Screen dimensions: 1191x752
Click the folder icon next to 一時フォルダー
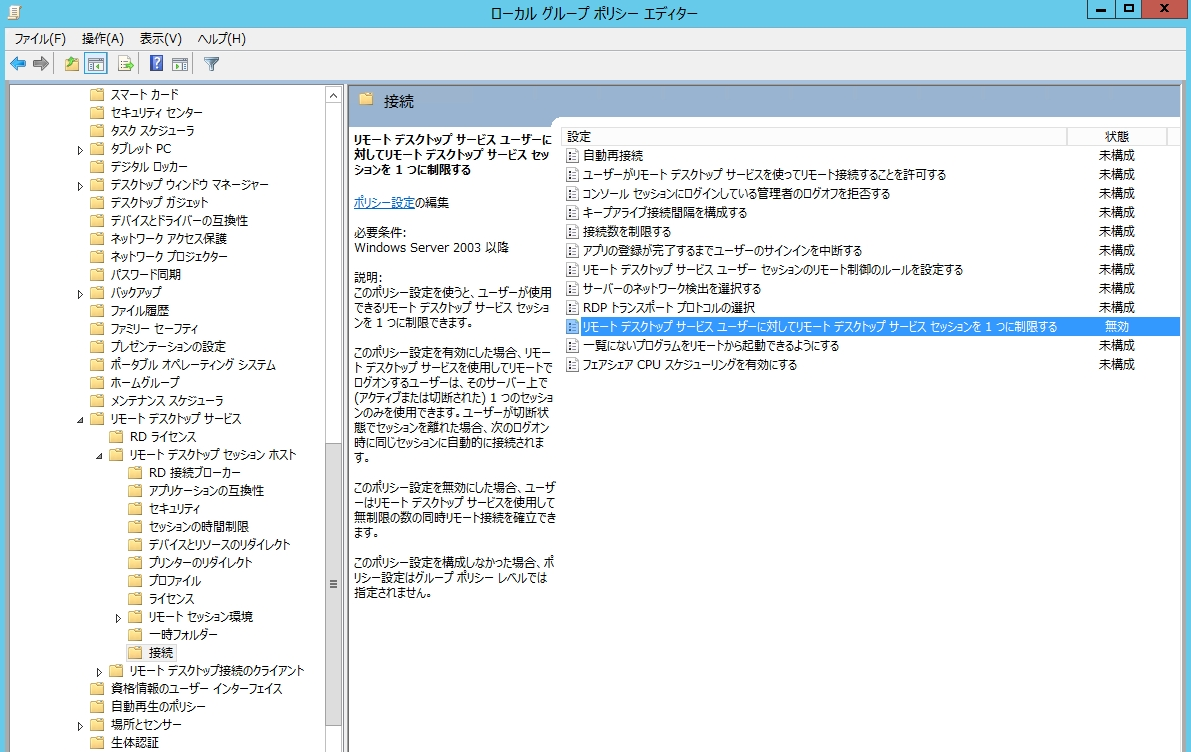tap(135, 635)
